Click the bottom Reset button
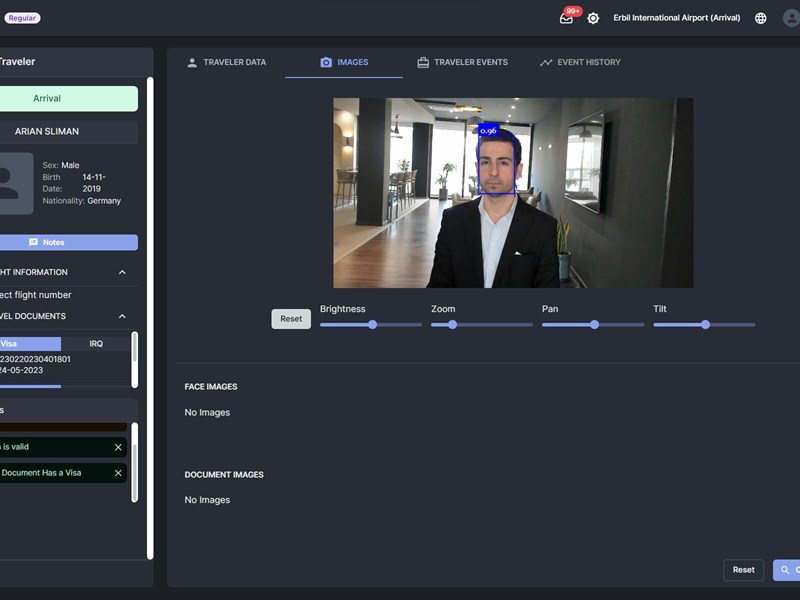800x600 pixels. pyautogui.click(x=743, y=570)
